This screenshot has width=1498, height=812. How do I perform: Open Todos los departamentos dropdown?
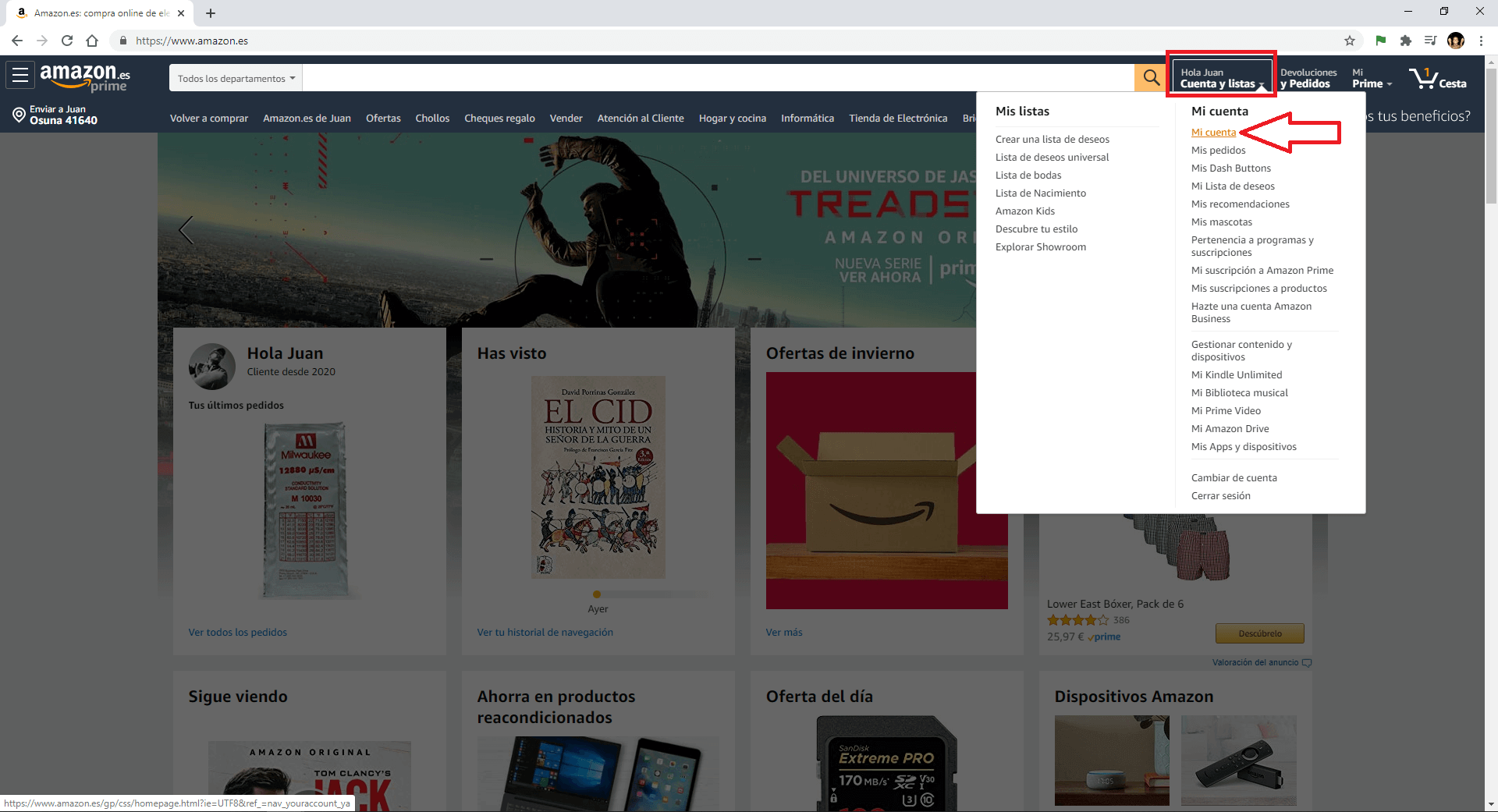click(x=236, y=78)
